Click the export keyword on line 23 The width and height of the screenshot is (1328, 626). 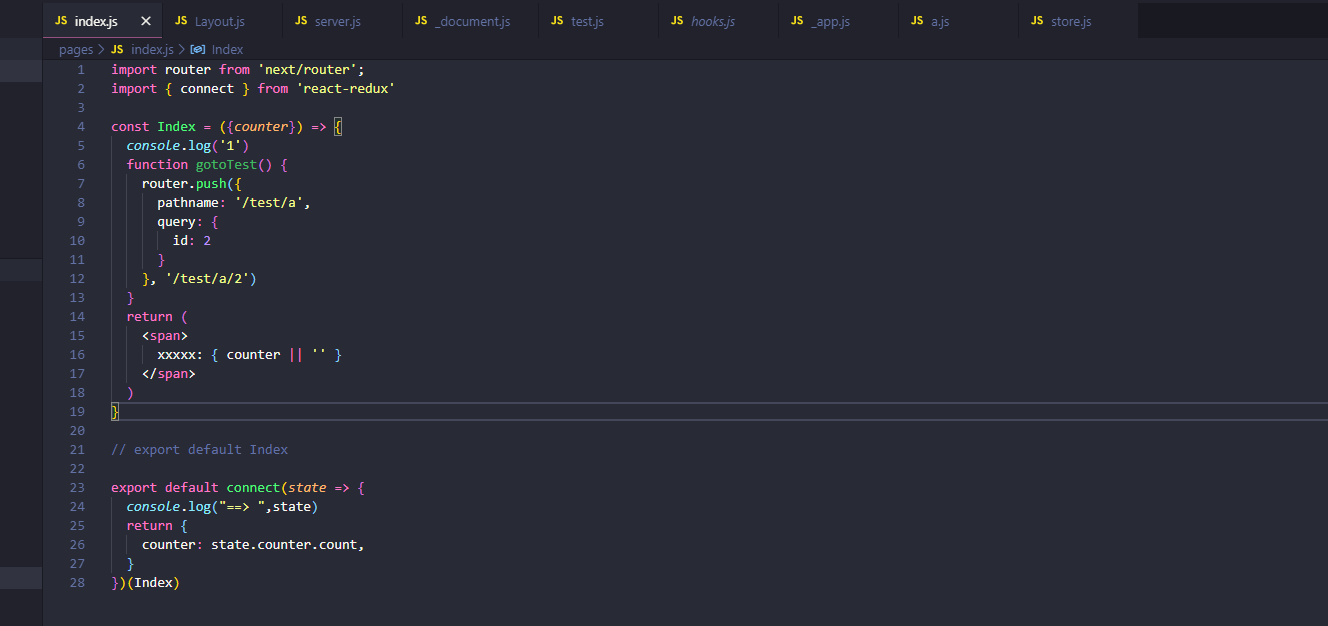pos(134,488)
